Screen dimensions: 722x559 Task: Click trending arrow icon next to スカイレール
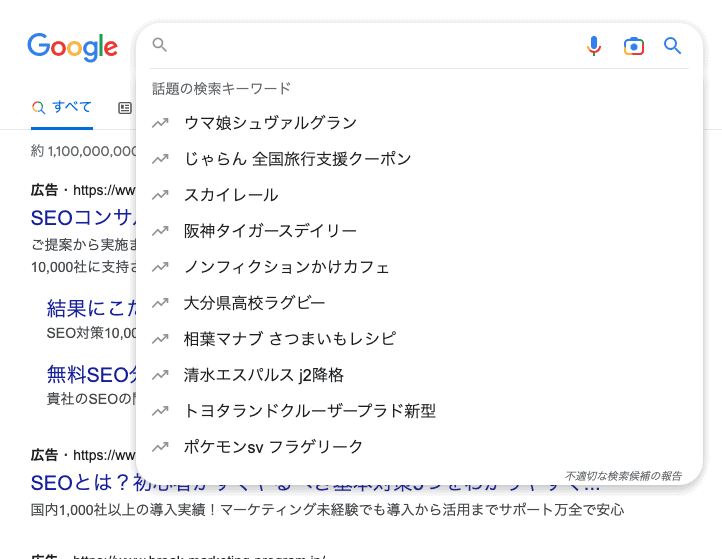[160, 195]
